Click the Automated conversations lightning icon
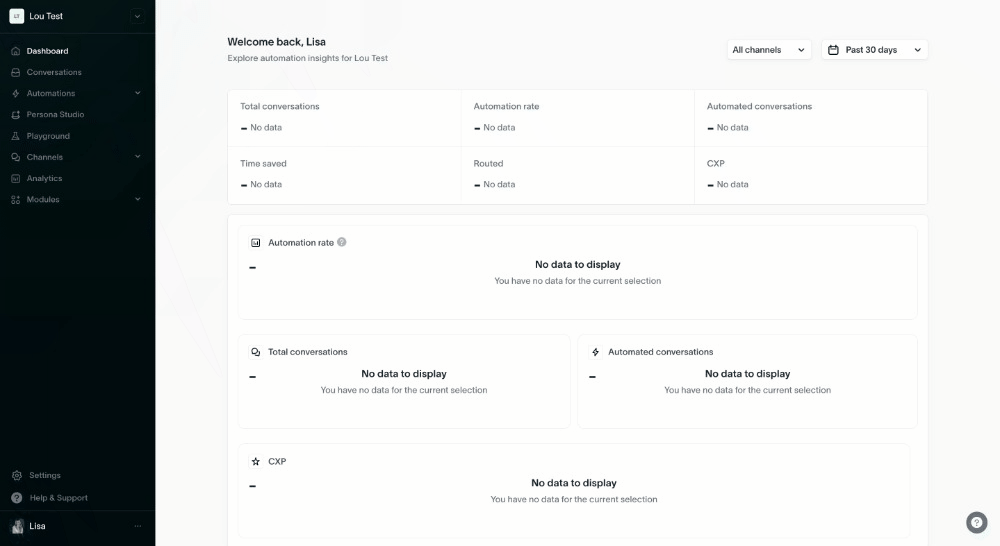 (596, 352)
